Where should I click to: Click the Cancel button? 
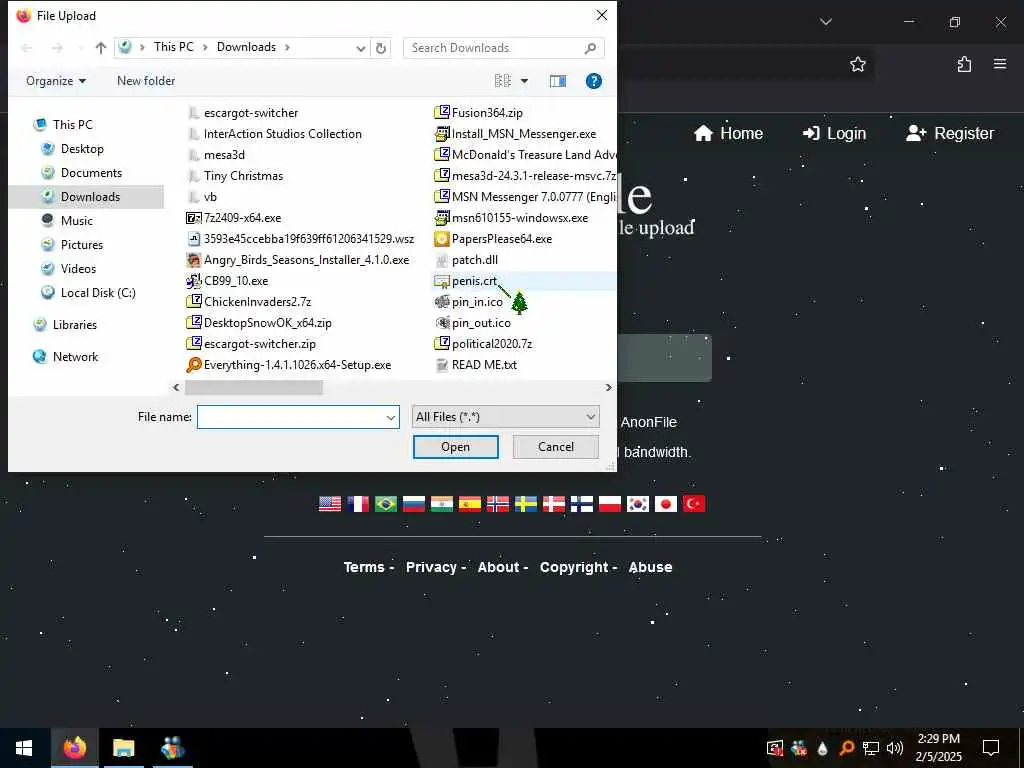[556, 447]
